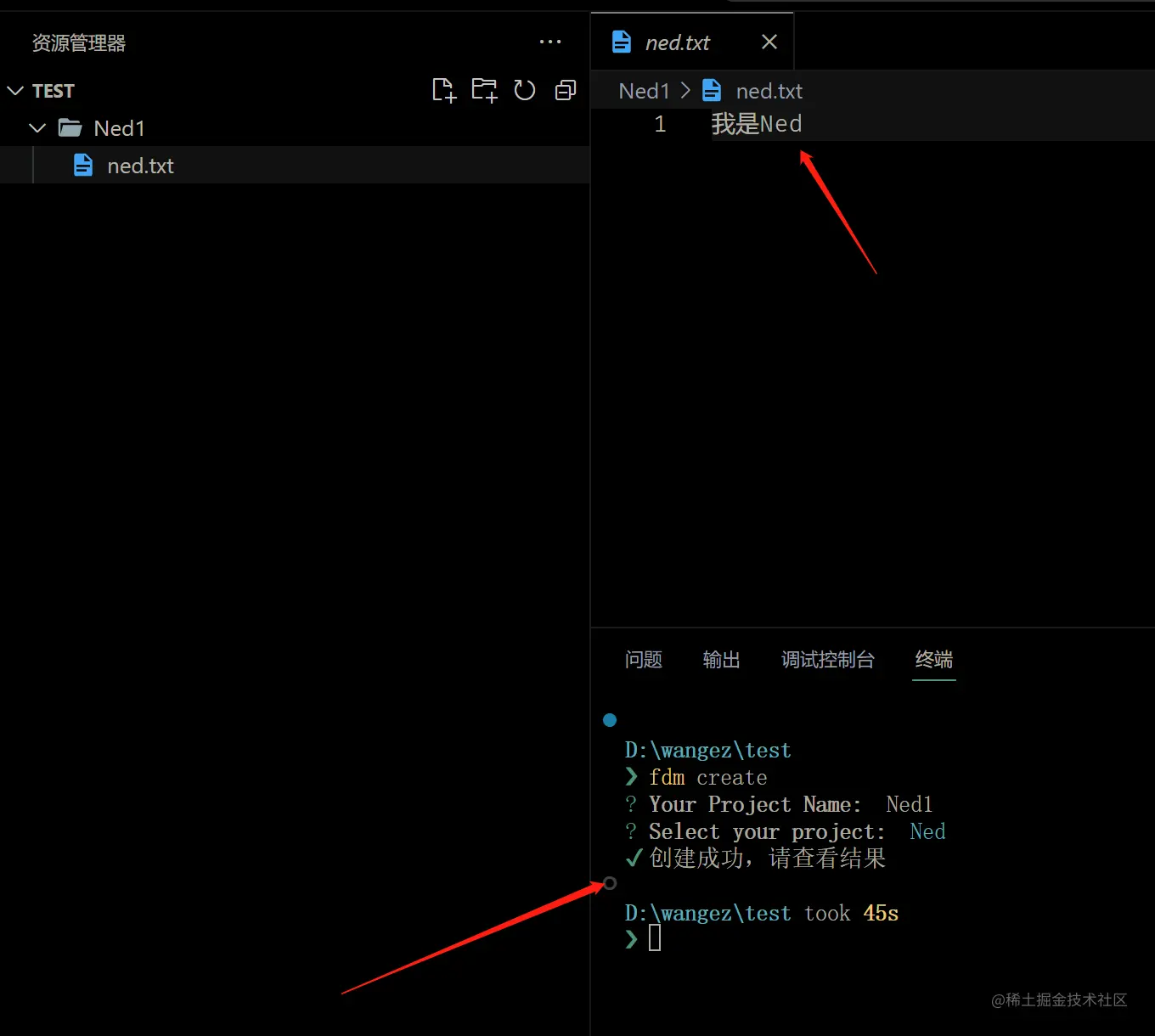Click the ned.txt file icon in explorer
1155x1036 pixels.
(83, 165)
